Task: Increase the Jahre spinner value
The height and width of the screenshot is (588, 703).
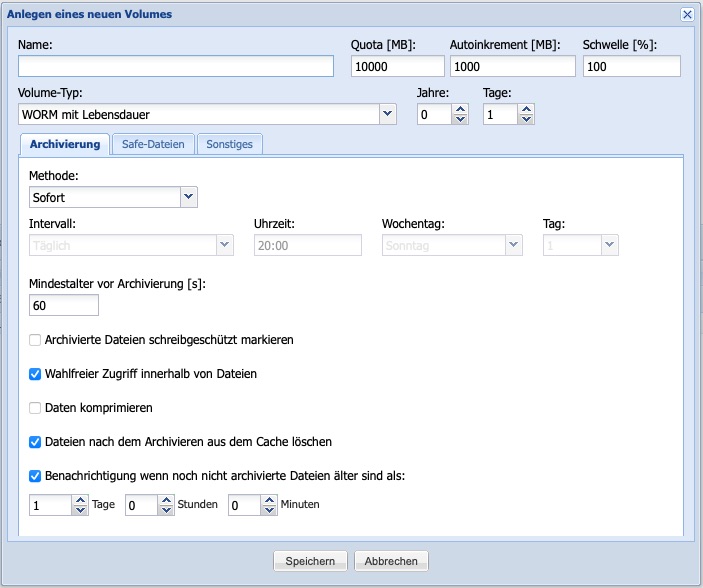Action: 460,110
